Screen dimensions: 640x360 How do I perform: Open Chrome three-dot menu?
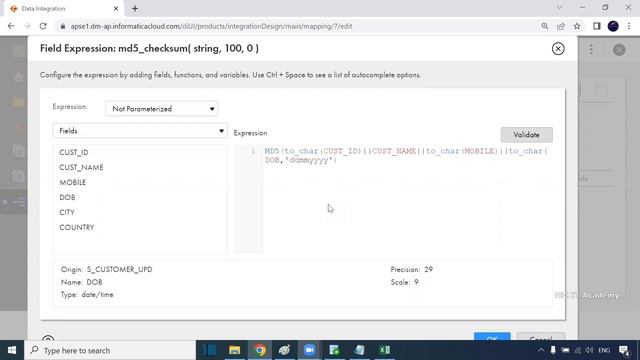coord(629,26)
